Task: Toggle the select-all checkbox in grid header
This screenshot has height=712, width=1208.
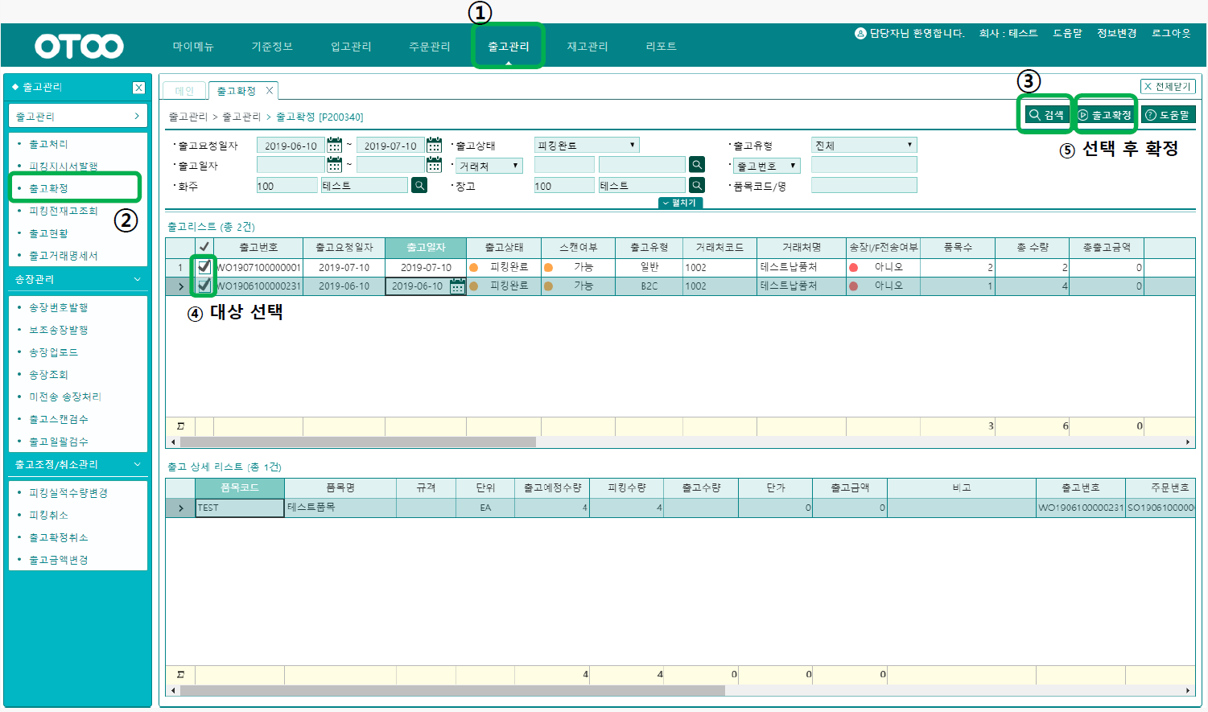Action: 204,247
